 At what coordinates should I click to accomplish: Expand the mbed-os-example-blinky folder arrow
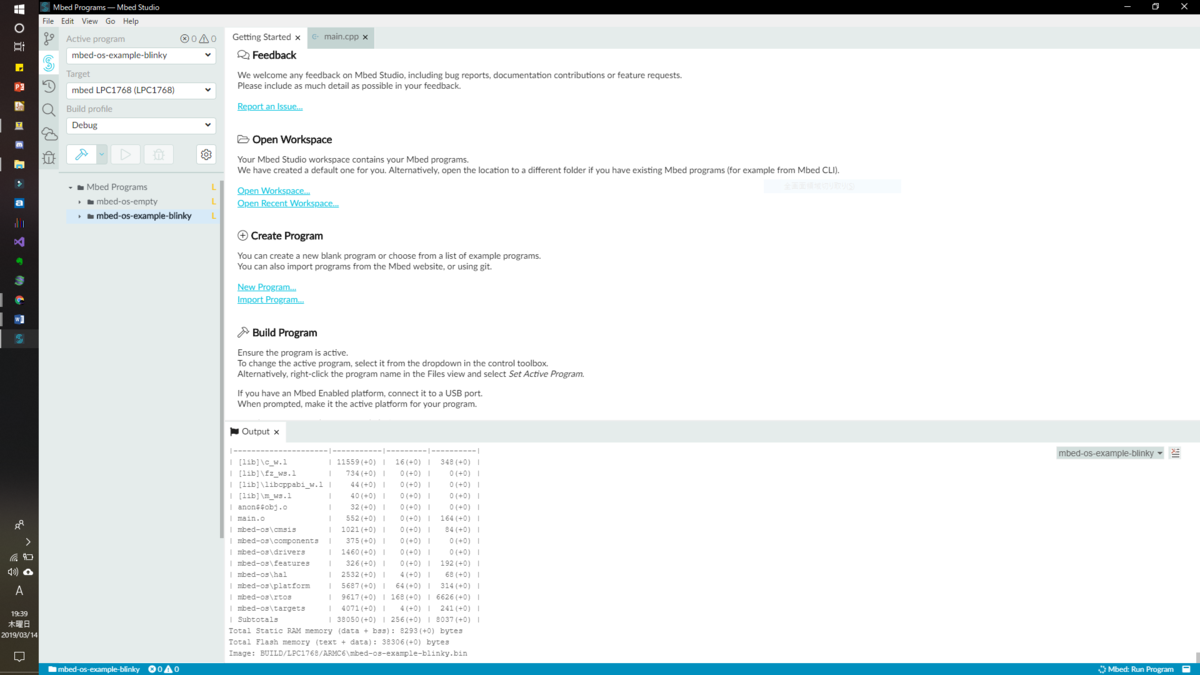click(x=80, y=216)
